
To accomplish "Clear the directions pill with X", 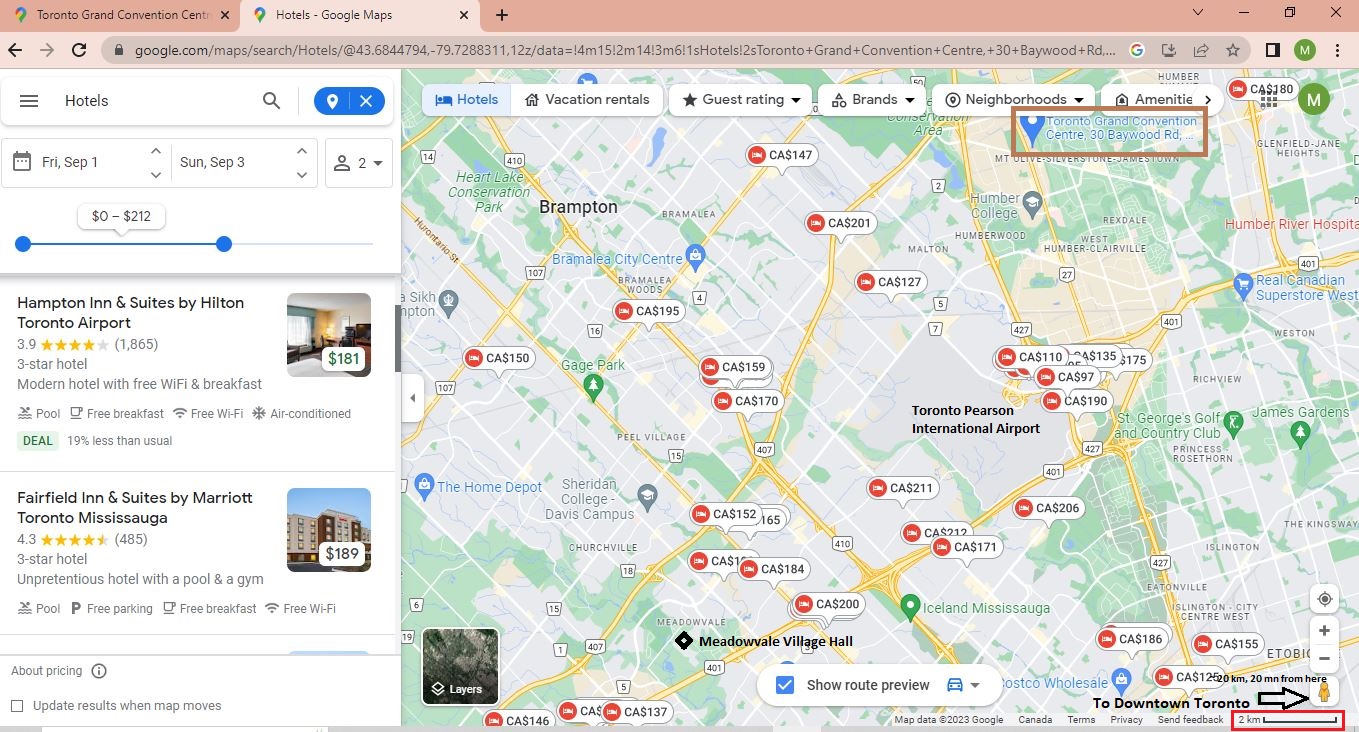I will click(x=366, y=101).
